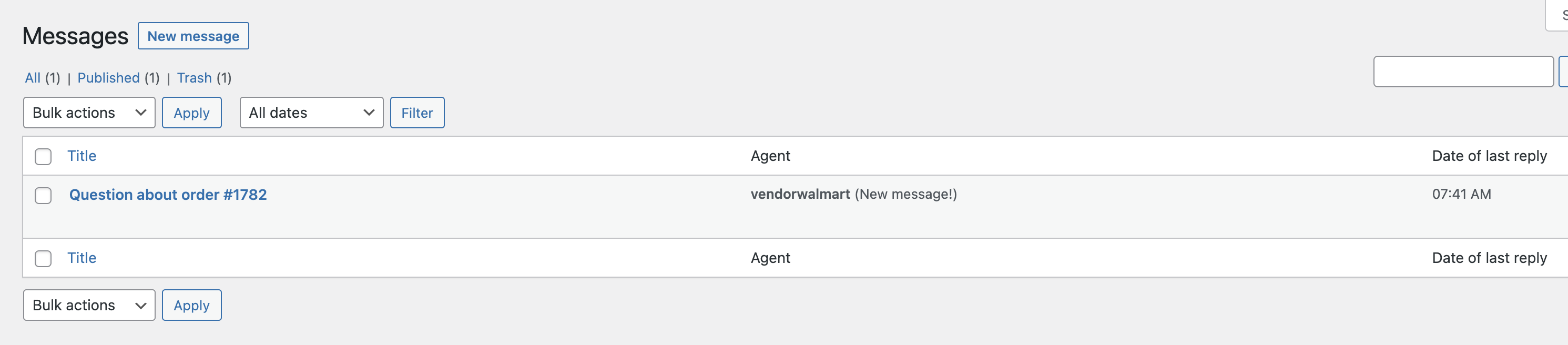Screen dimensions: 1568x345
Task: Check the select-all checkbox in the header row
Action: (x=43, y=156)
